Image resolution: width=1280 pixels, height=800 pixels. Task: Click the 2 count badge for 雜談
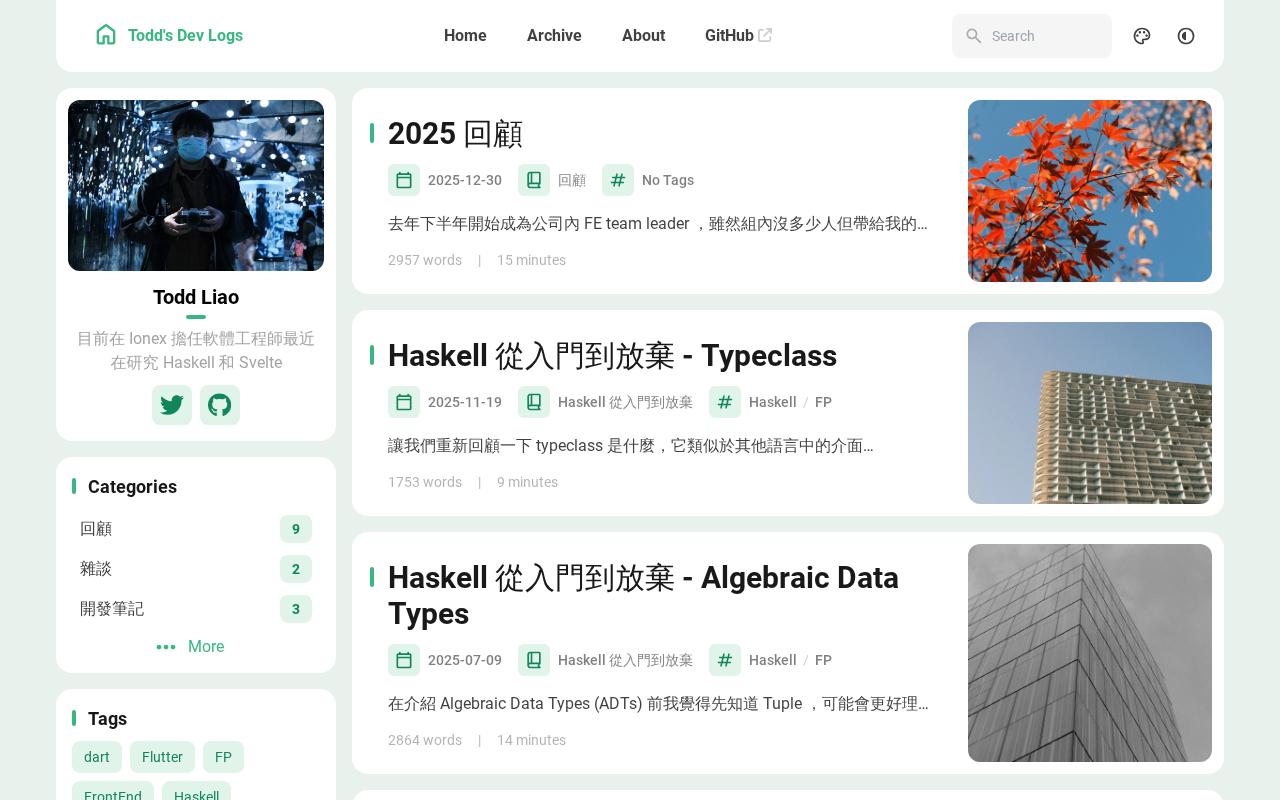296,569
